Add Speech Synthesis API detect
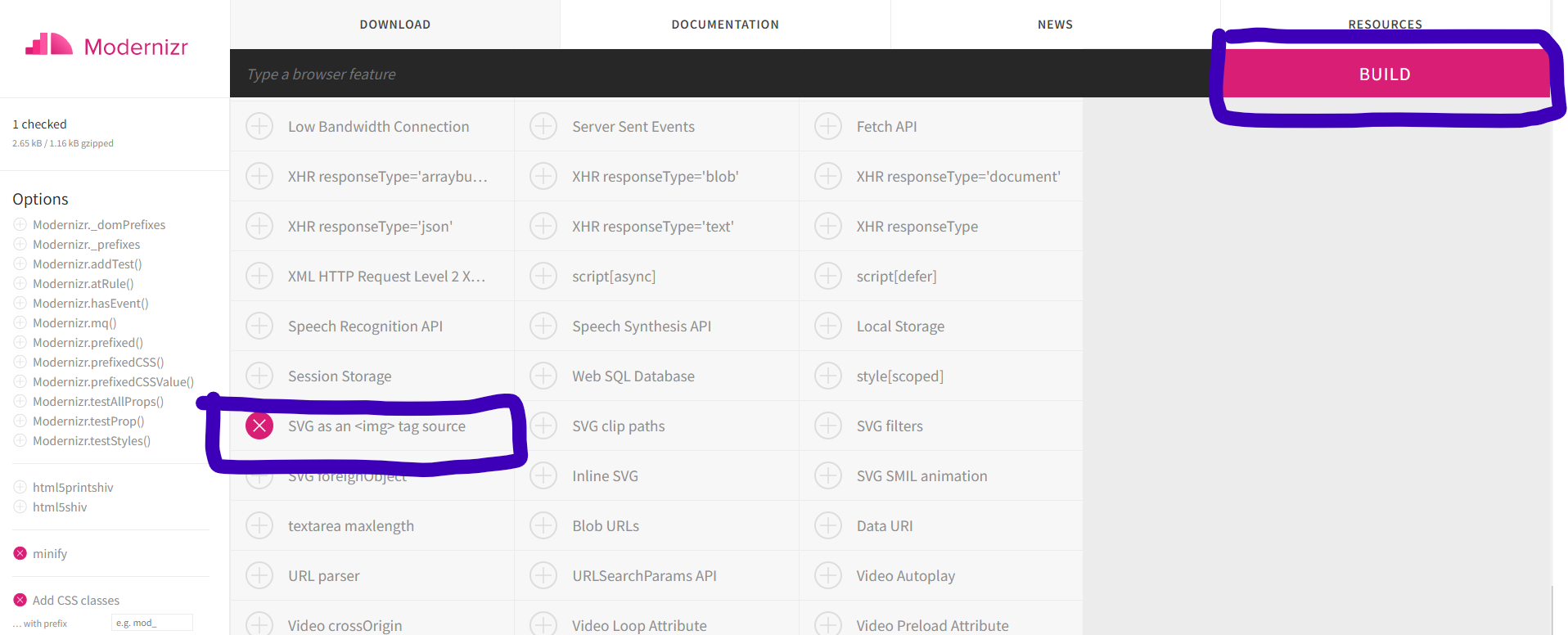 click(x=543, y=327)
